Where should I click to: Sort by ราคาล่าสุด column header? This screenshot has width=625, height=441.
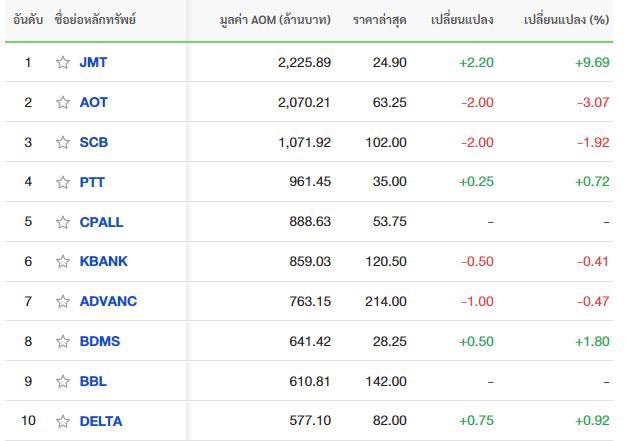[x=379, y=19]
